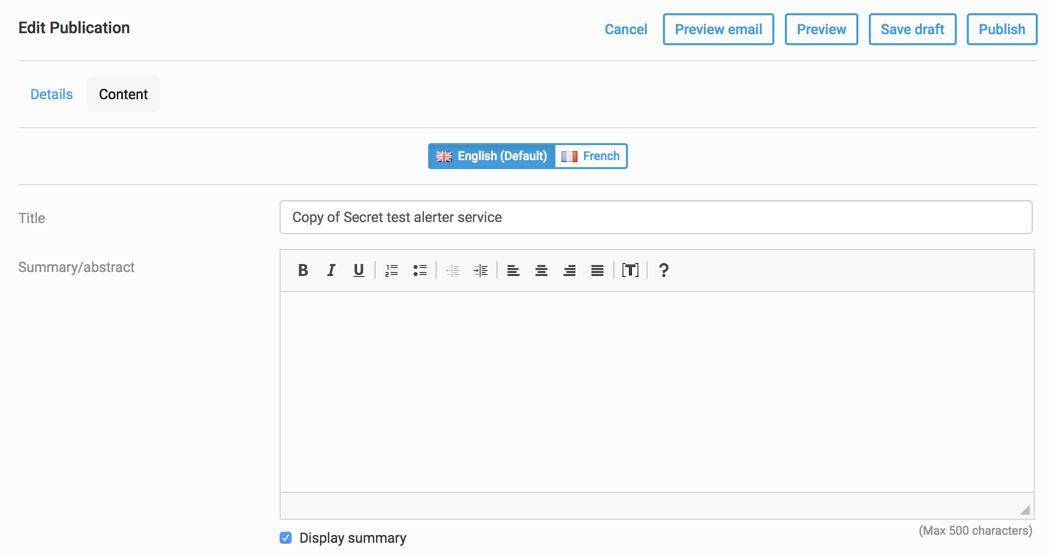Uncheck the Display summary checkbox
1049x556 pixels.
click(x=286, y=538)
